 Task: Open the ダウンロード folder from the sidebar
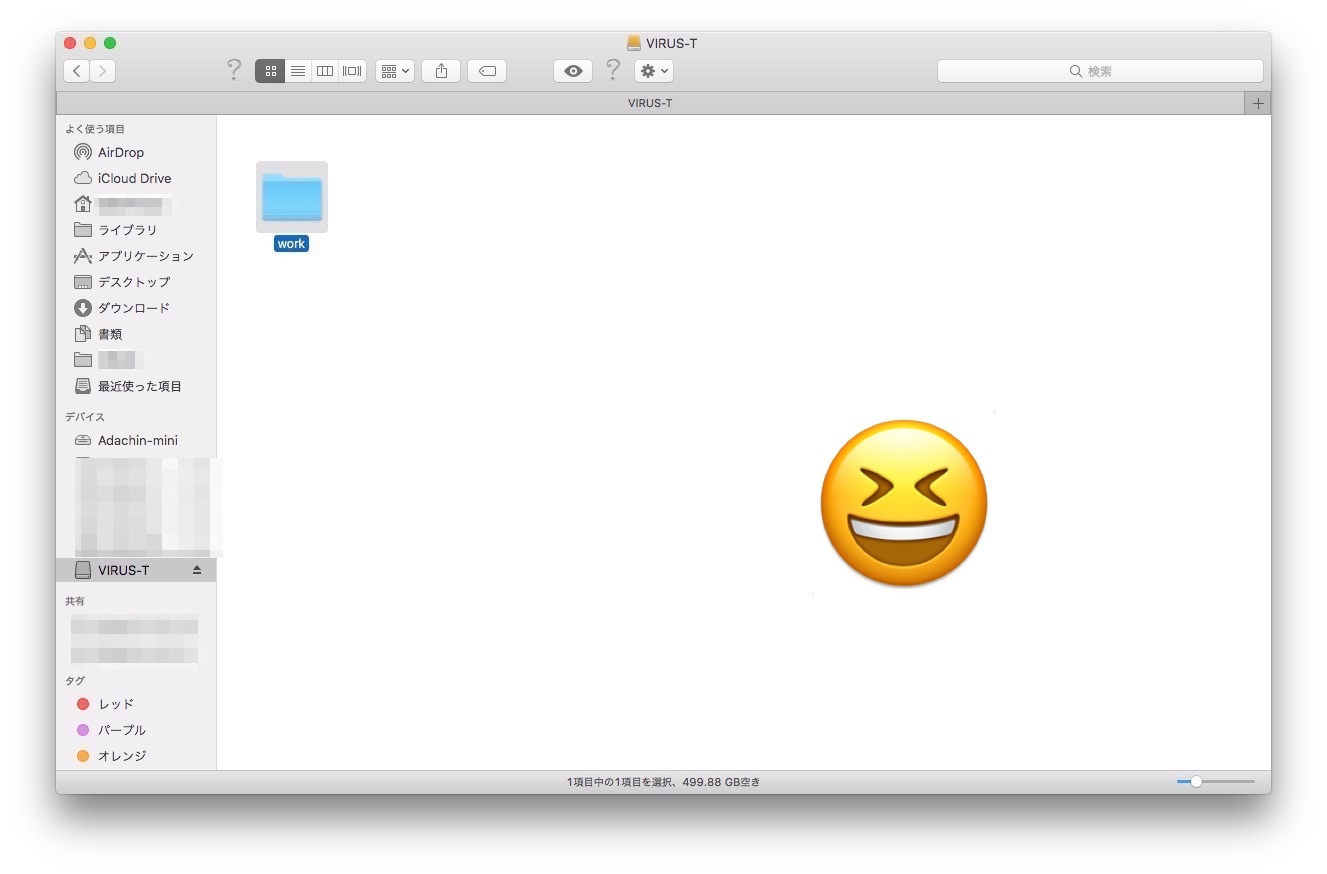tap(133, 308)
